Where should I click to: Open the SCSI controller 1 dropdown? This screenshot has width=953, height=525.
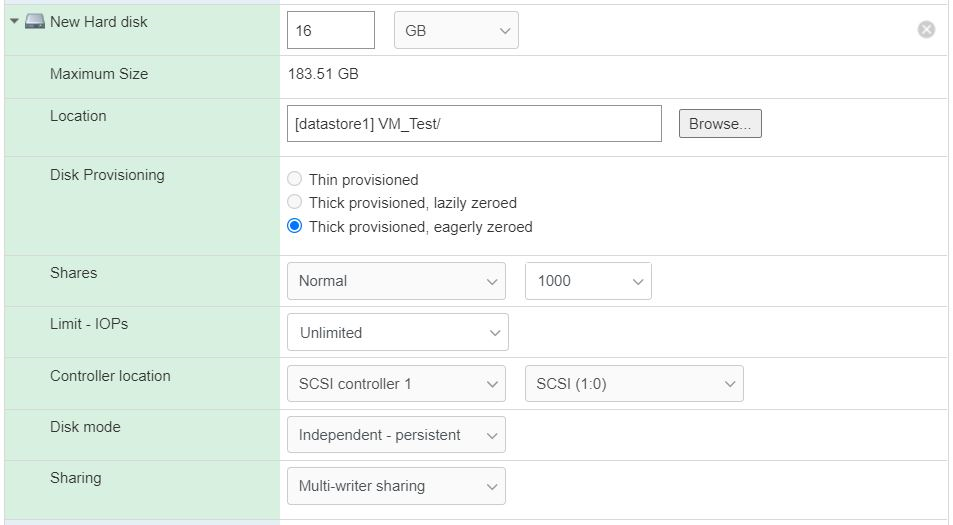396,384
